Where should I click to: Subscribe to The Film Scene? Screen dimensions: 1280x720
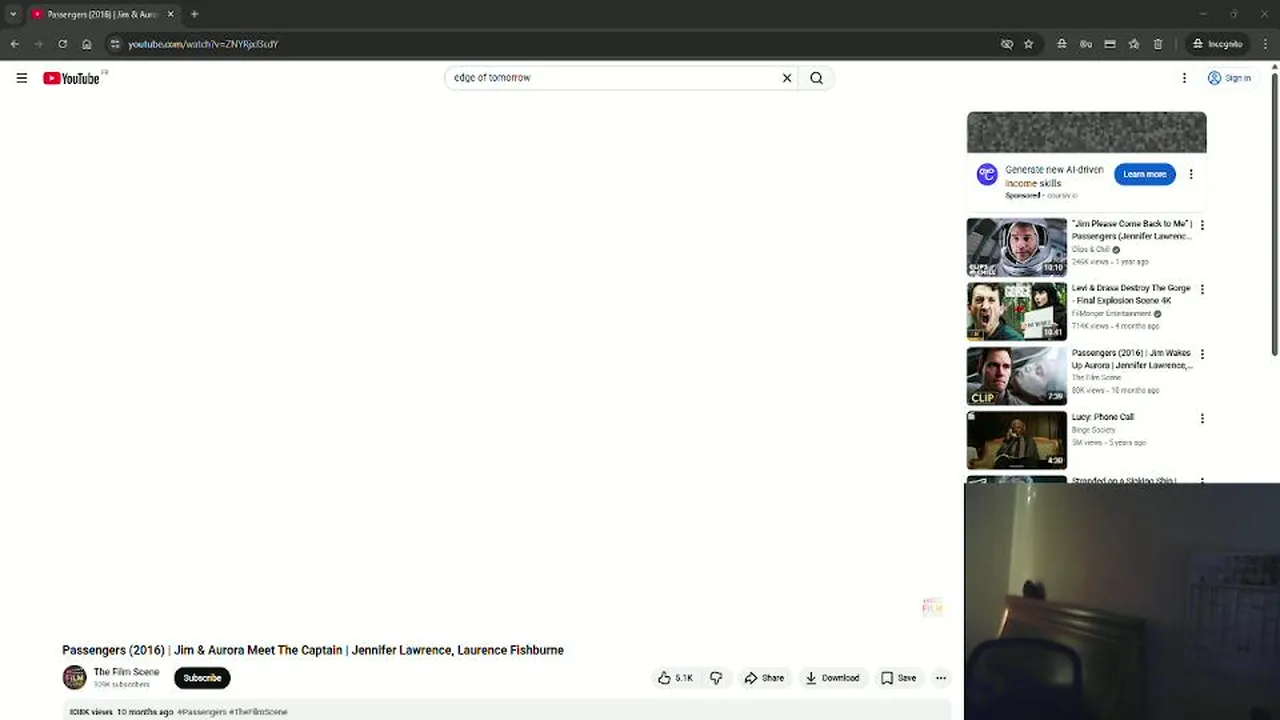202,678
